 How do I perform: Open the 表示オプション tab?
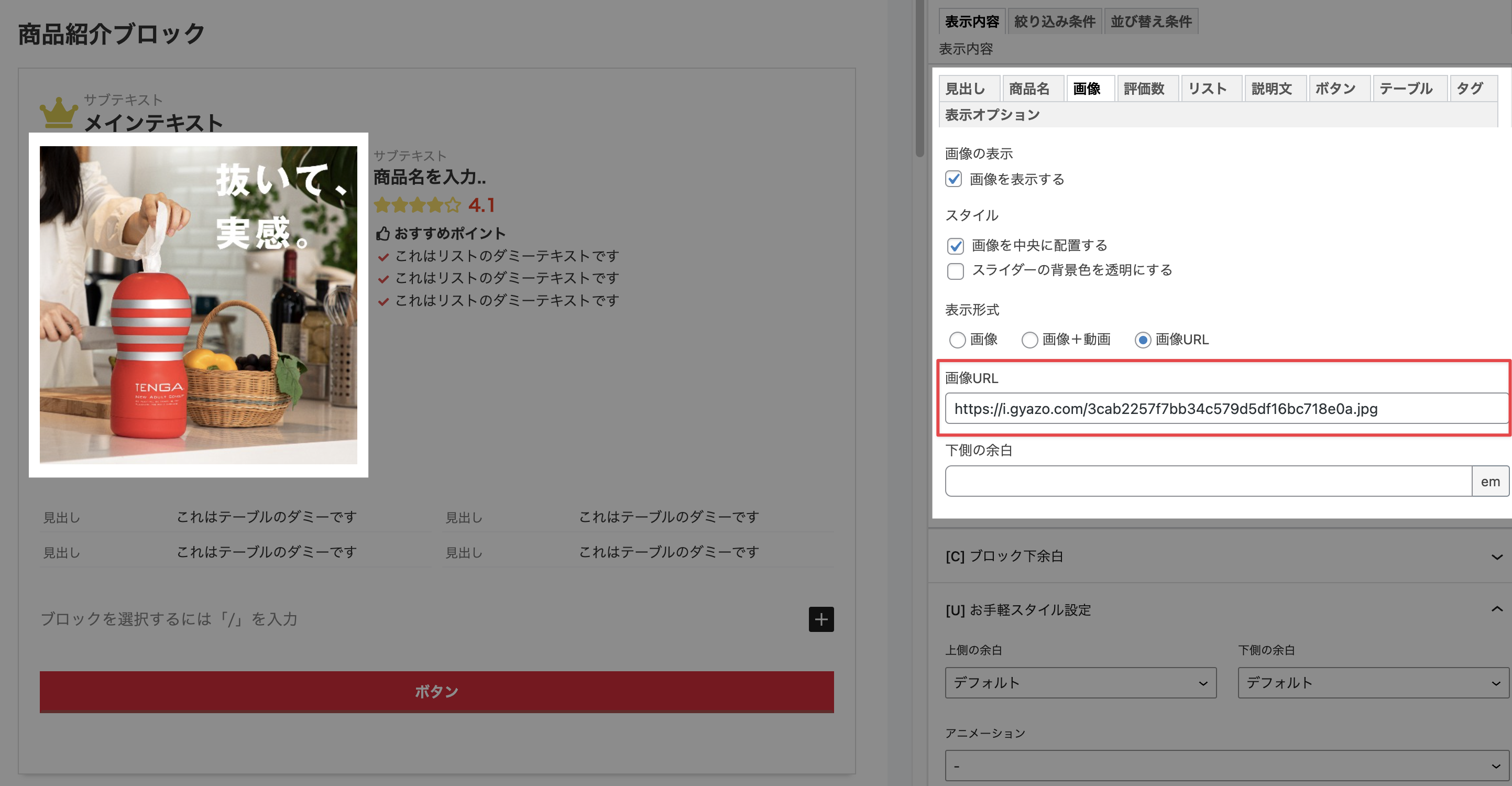(992, 115)
